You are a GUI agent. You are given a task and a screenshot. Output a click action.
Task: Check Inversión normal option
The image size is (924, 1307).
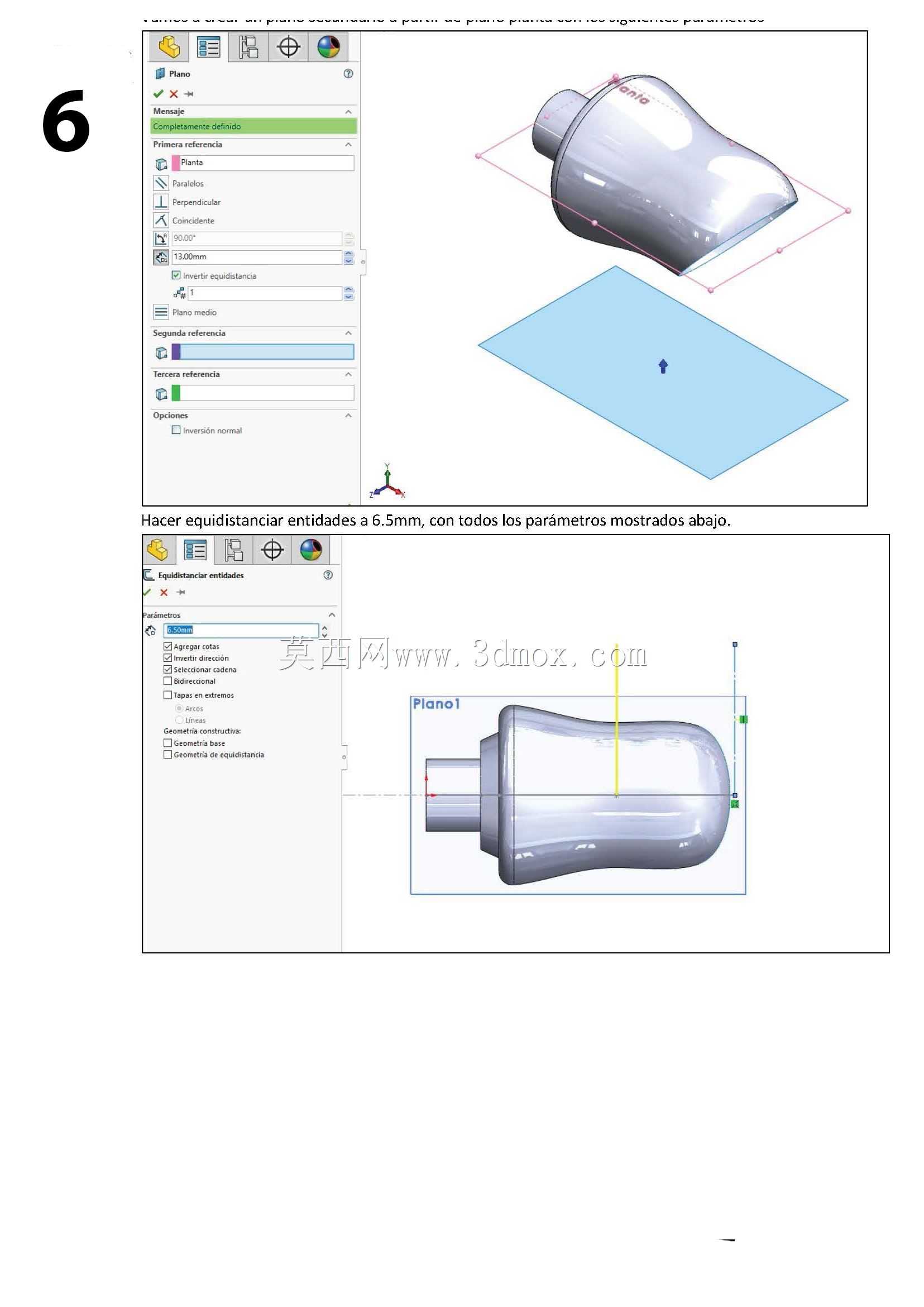(176, 430)
